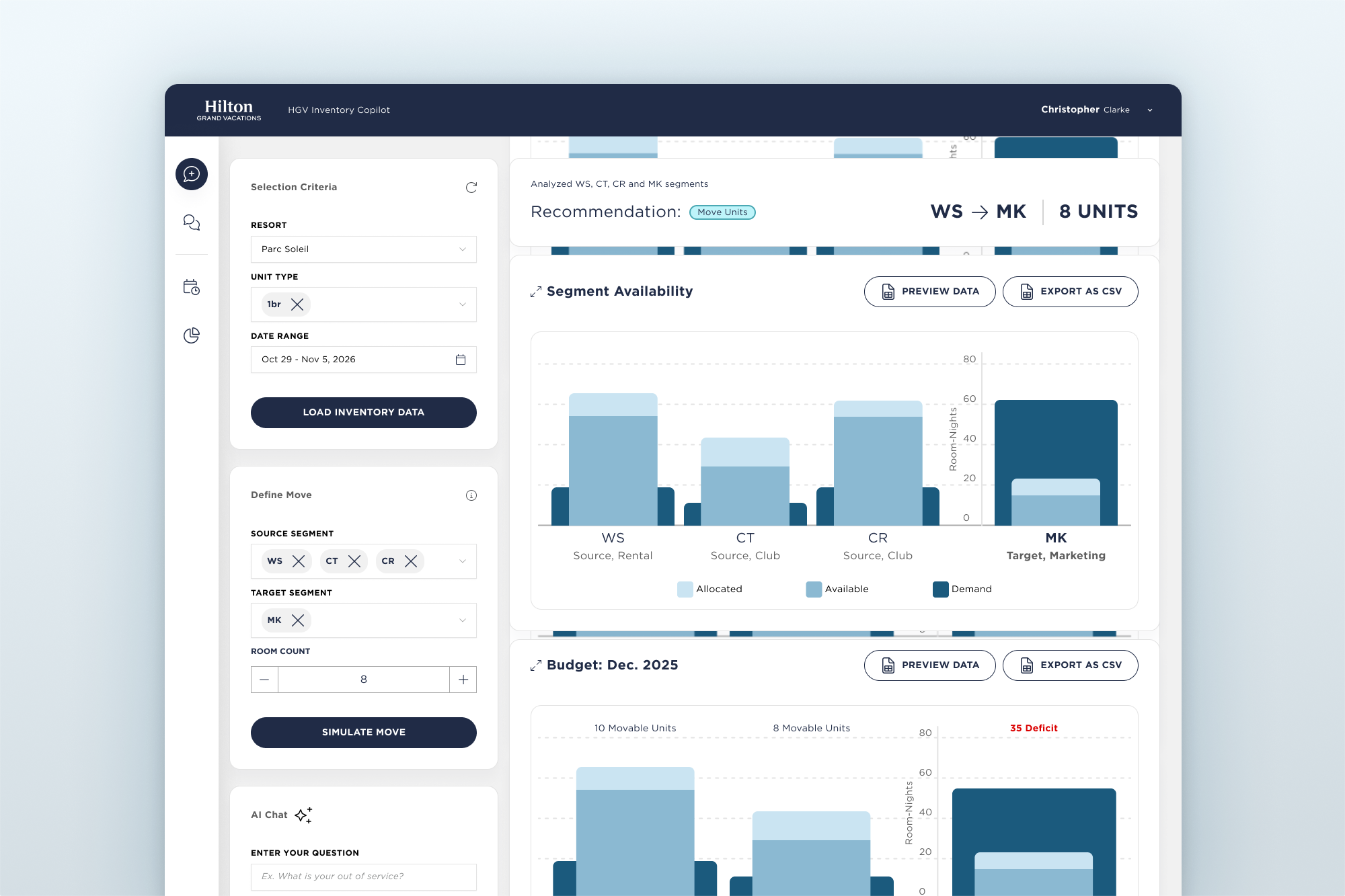This screenshot has height=896, width=1345.
Task: Reset Selection Criteria with refresh icon
Action: pyautogui.click(x=471, y=187)
